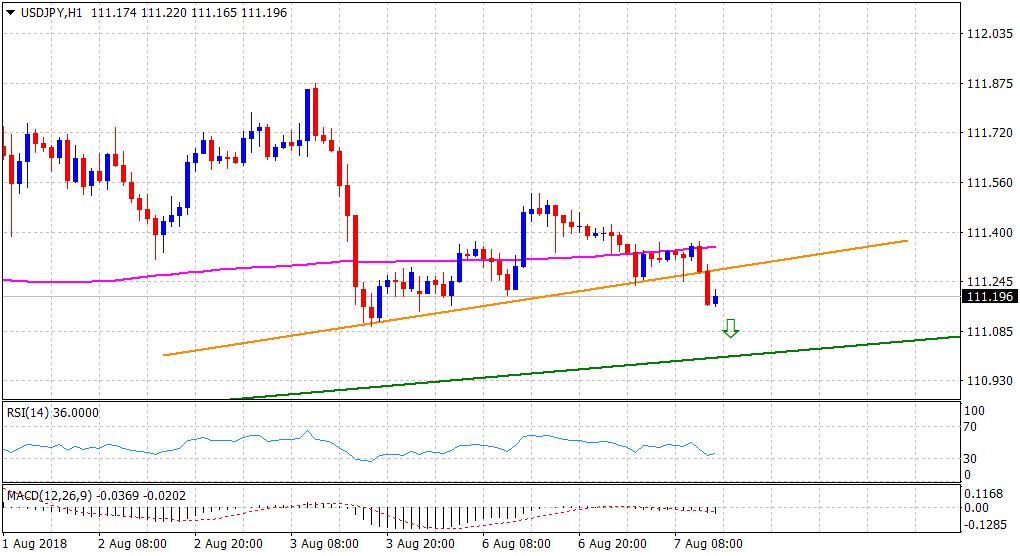Click the last blue candlestick on chart
This screenshot has height=556, width=1020.
(715, 299)
